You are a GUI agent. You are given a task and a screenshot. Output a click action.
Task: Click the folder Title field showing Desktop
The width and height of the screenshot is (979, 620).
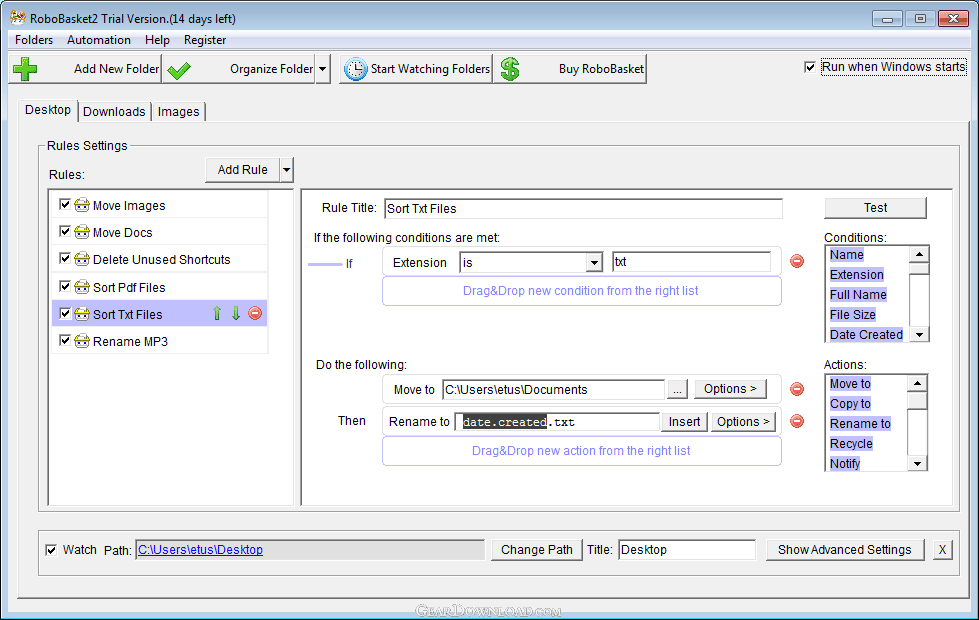[687, 550]
